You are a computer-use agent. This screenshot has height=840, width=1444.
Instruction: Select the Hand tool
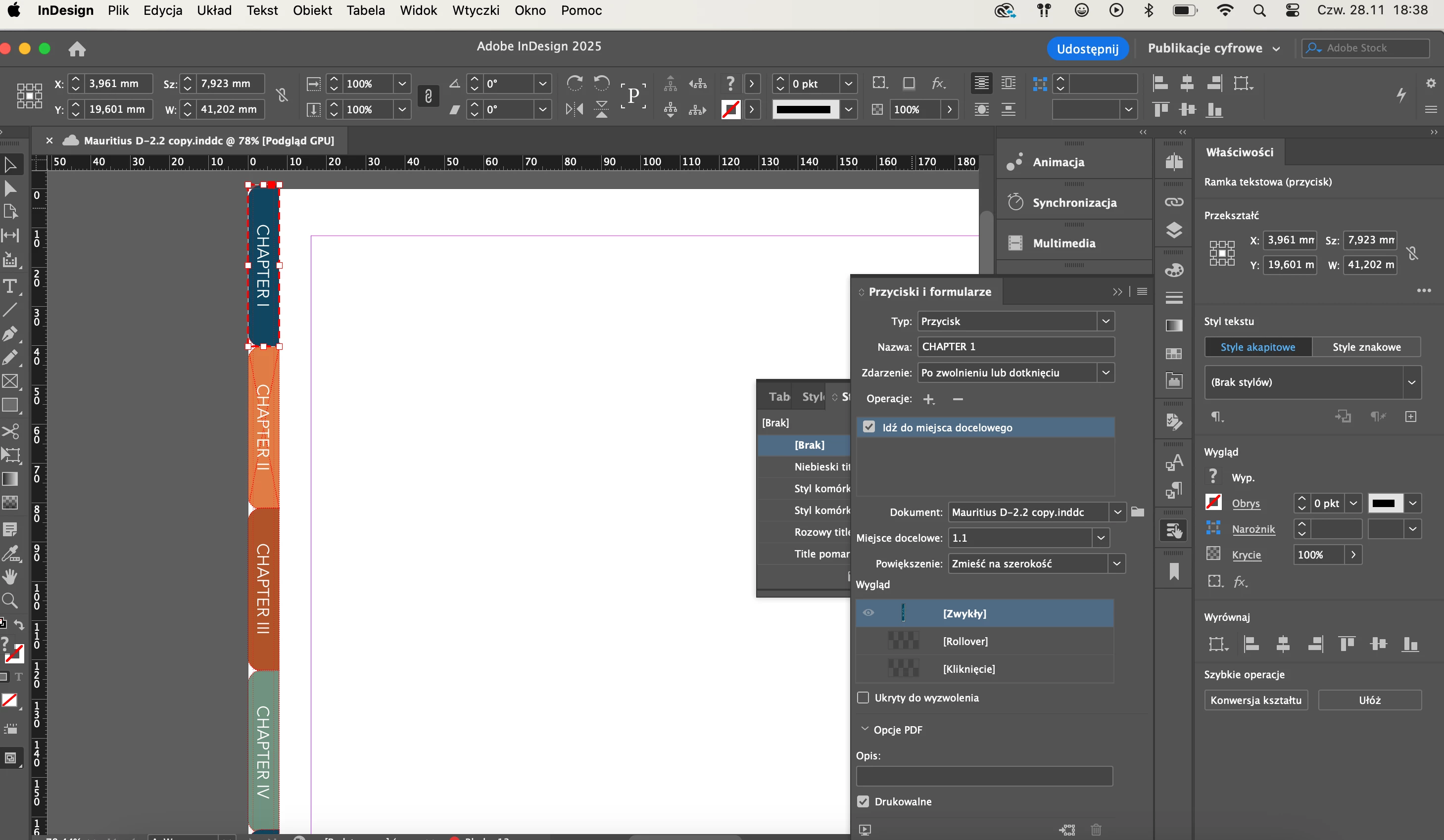tap(10, 576)
